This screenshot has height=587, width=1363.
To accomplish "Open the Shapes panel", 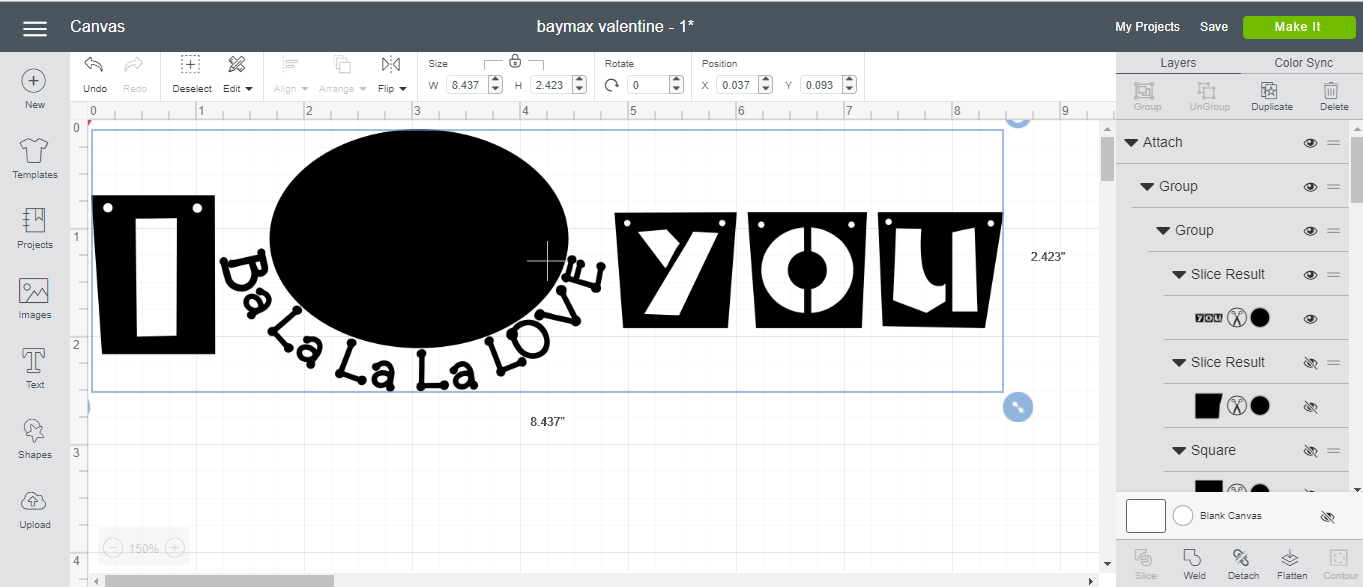I will [34, 439].
